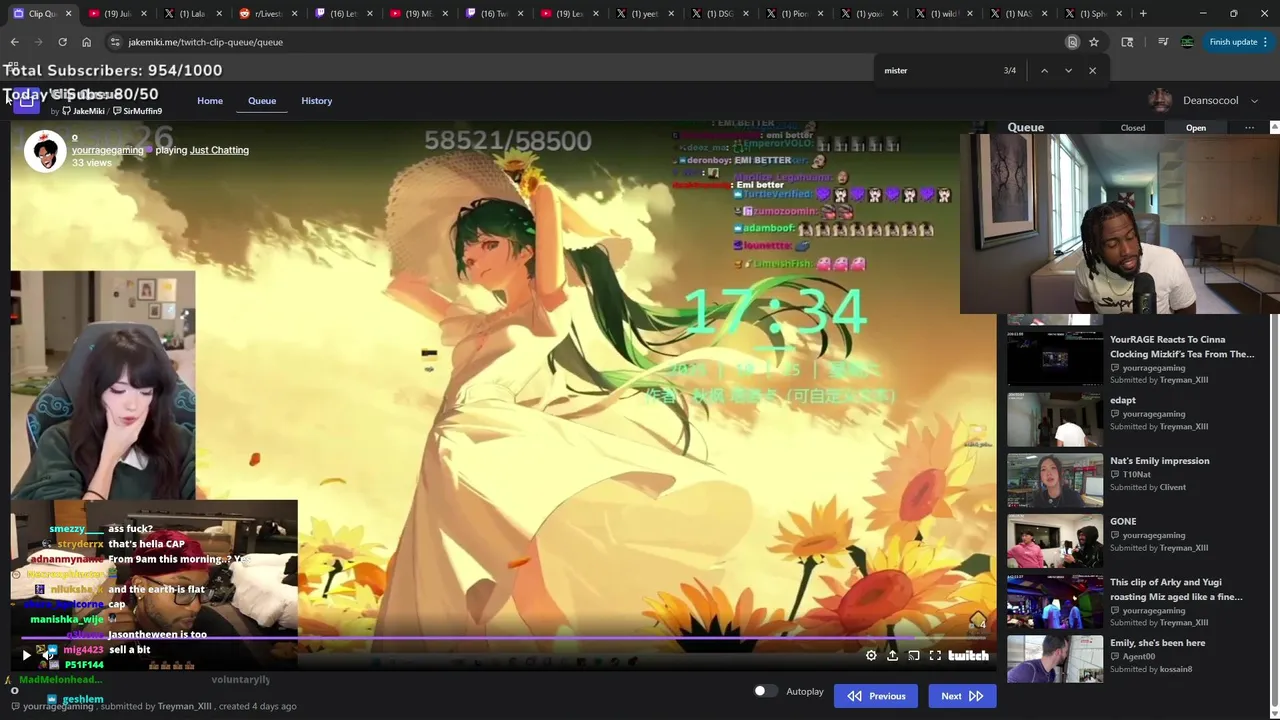
Task: Click the yourragegaming channel avatar
Action: coord(45,152)
